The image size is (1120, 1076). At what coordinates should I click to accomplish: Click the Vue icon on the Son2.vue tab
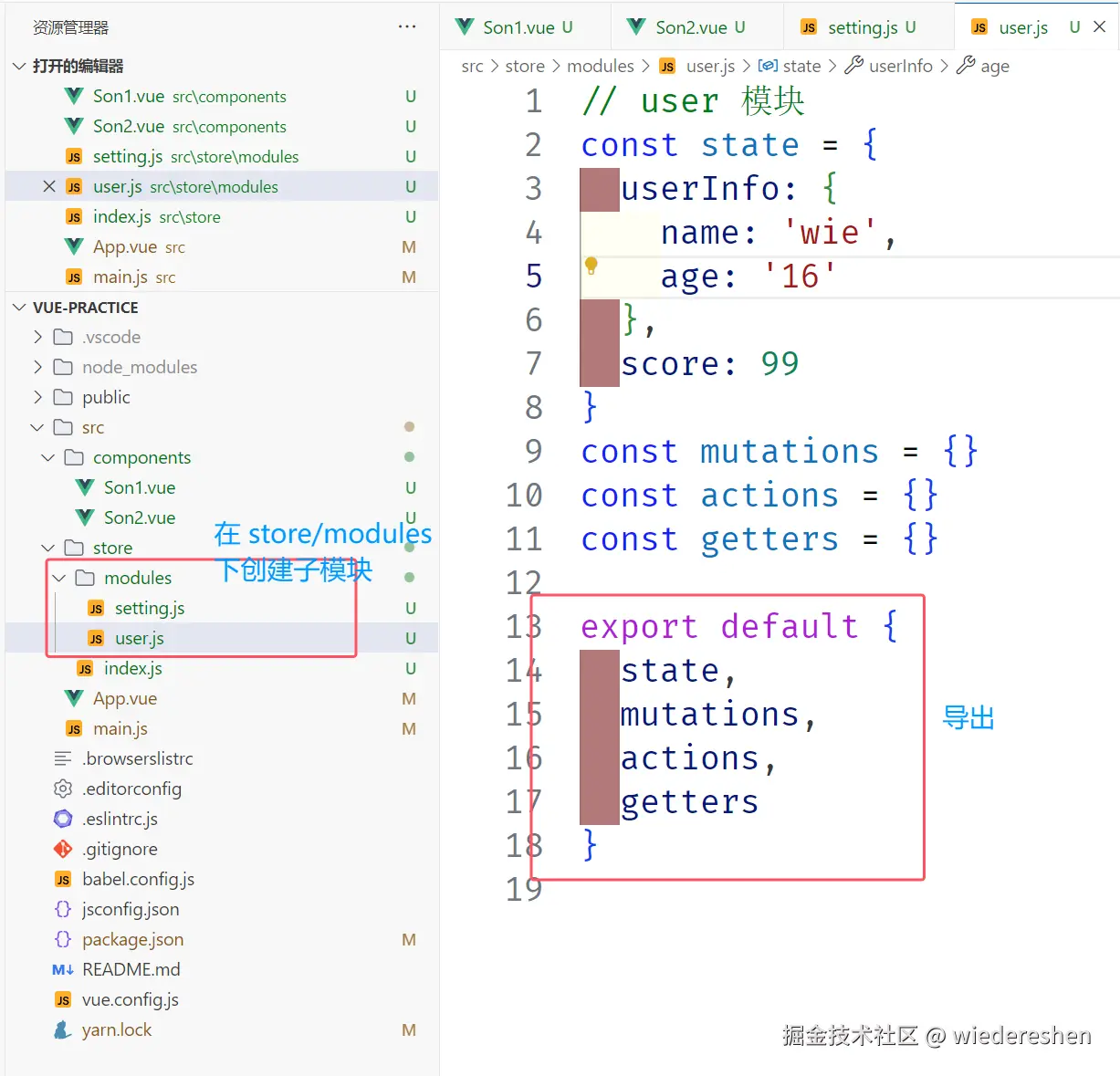636,26
